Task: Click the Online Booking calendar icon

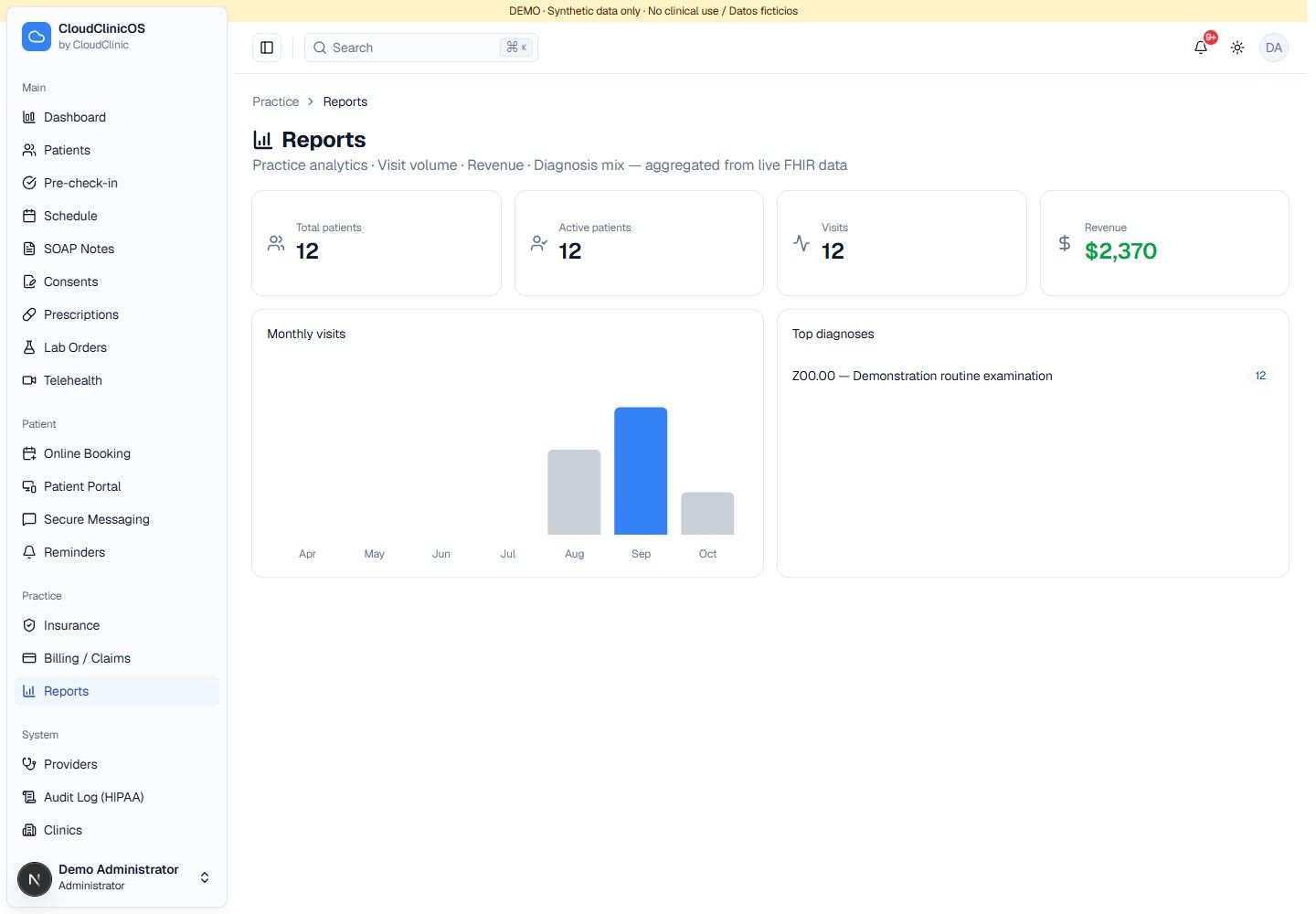Action: click(29, 453)
